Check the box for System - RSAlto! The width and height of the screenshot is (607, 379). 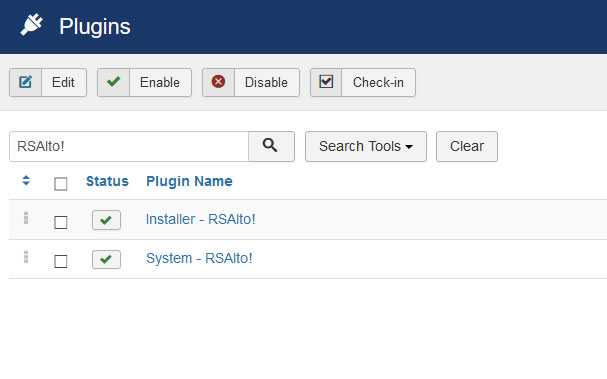[61, 261]
